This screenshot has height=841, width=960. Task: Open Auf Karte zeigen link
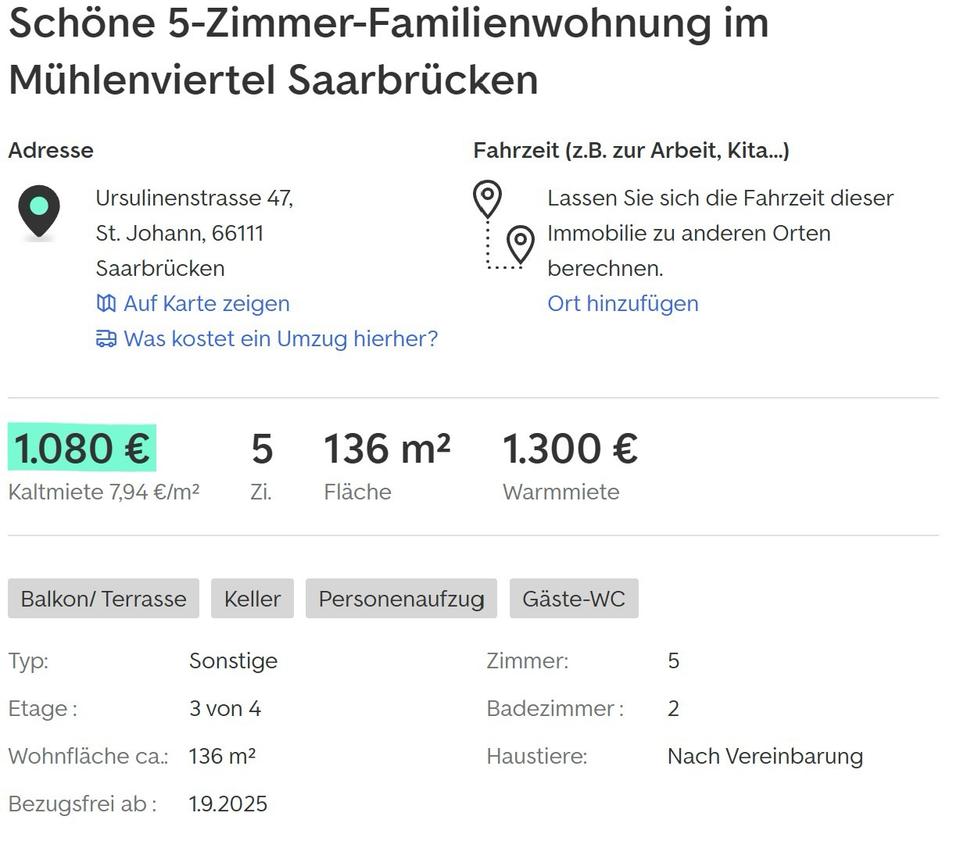[x=206, y=303]
